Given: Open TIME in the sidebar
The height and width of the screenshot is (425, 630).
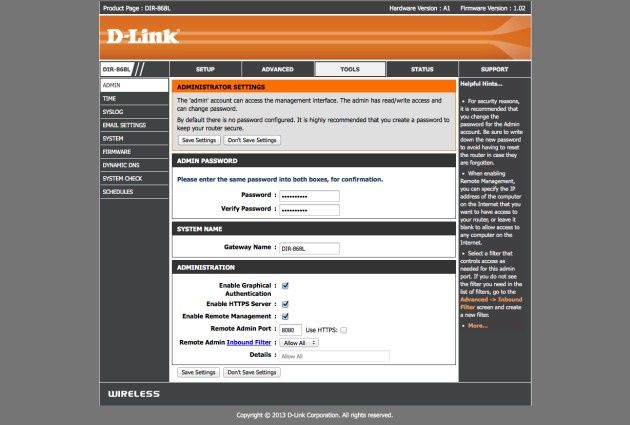Looking at the screenshot, I should (x=134, y=98).
